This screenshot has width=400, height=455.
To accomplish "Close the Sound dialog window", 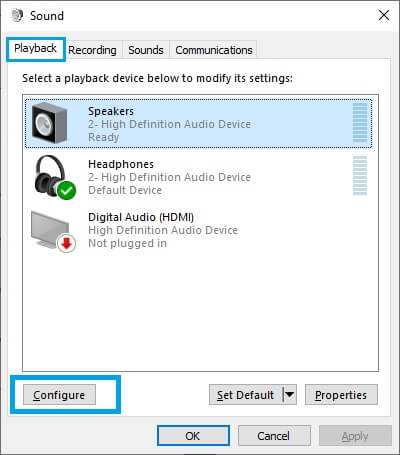I will pyautogui.click(x=384, y=15).
